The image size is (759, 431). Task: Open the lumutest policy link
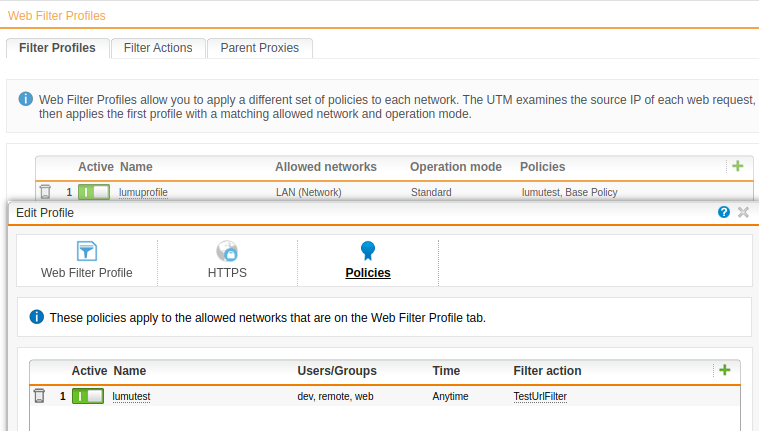131,397
